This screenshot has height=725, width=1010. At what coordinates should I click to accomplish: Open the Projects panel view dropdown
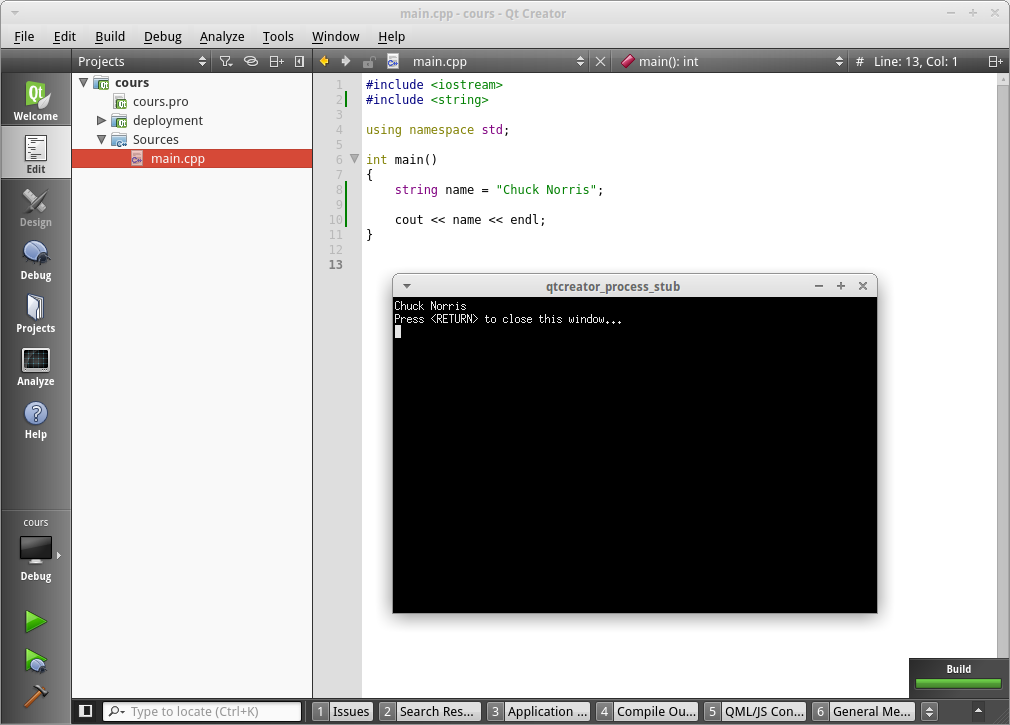coord(142,61)
